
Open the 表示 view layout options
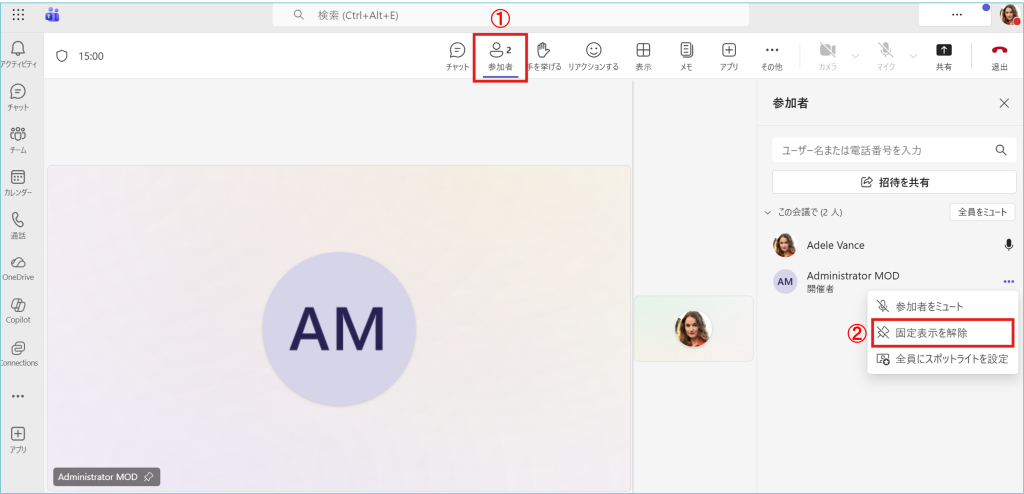point(643,55)
